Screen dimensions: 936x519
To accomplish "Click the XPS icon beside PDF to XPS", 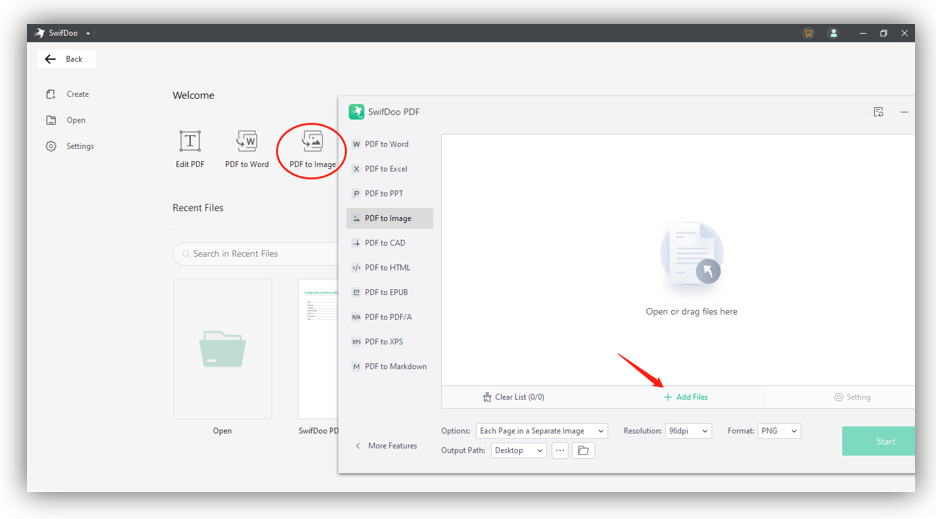I will [356, 342].
